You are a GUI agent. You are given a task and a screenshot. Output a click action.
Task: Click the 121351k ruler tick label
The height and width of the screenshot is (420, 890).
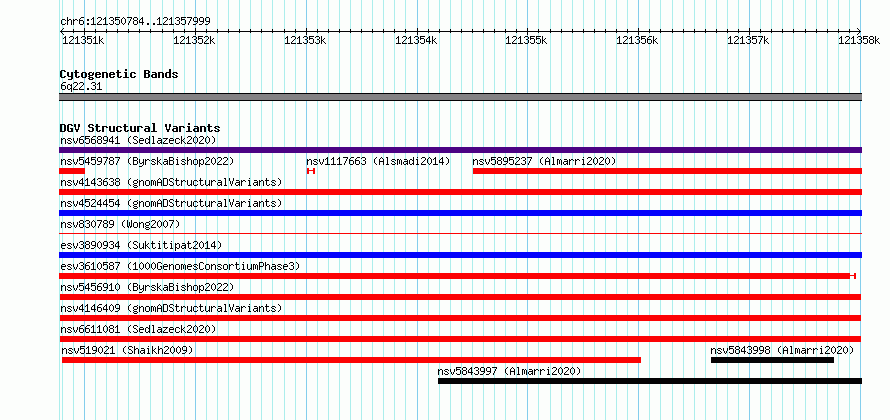click(x=82, y=40)
